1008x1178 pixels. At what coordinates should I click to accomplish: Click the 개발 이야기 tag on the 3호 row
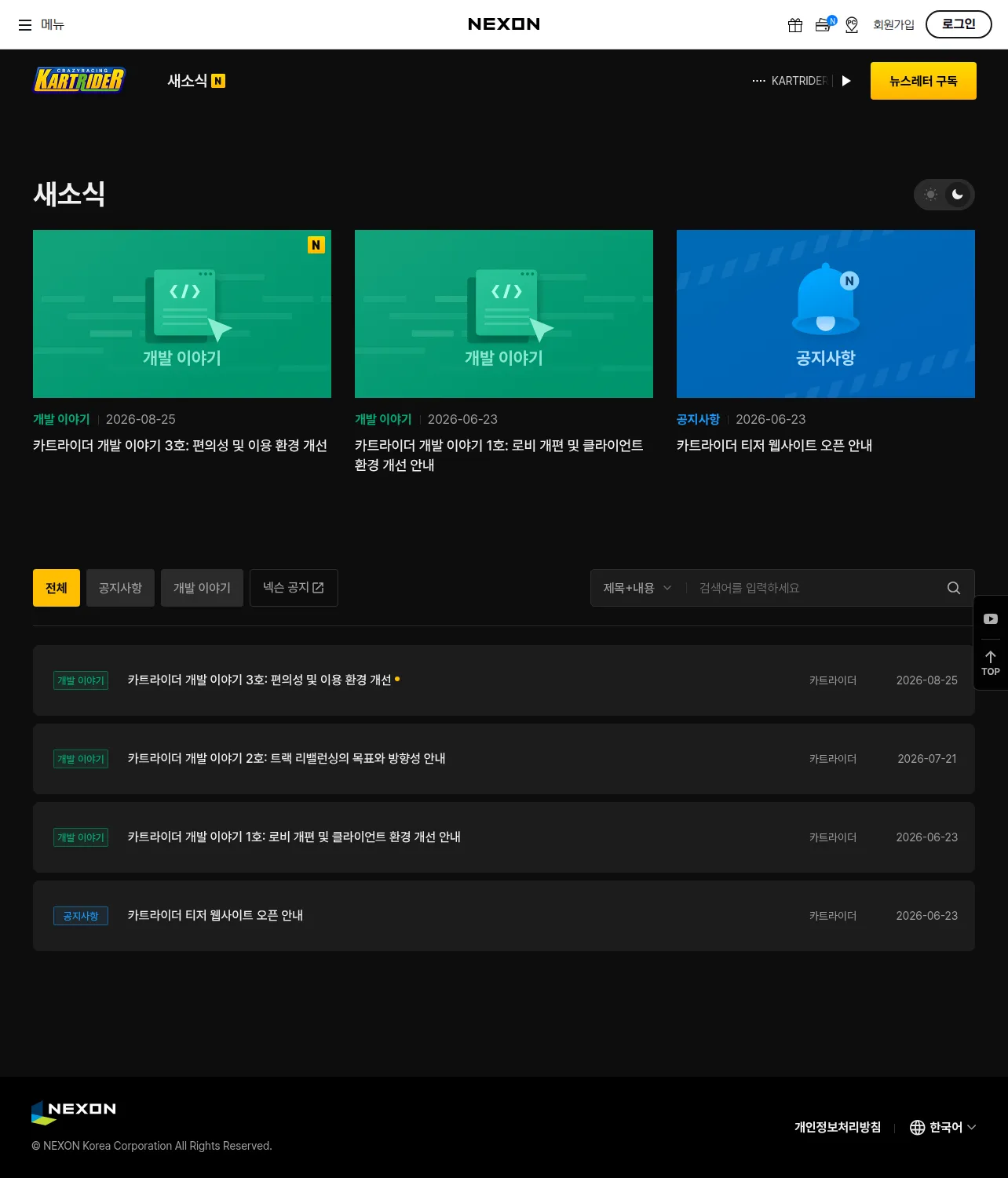[81, 680]
